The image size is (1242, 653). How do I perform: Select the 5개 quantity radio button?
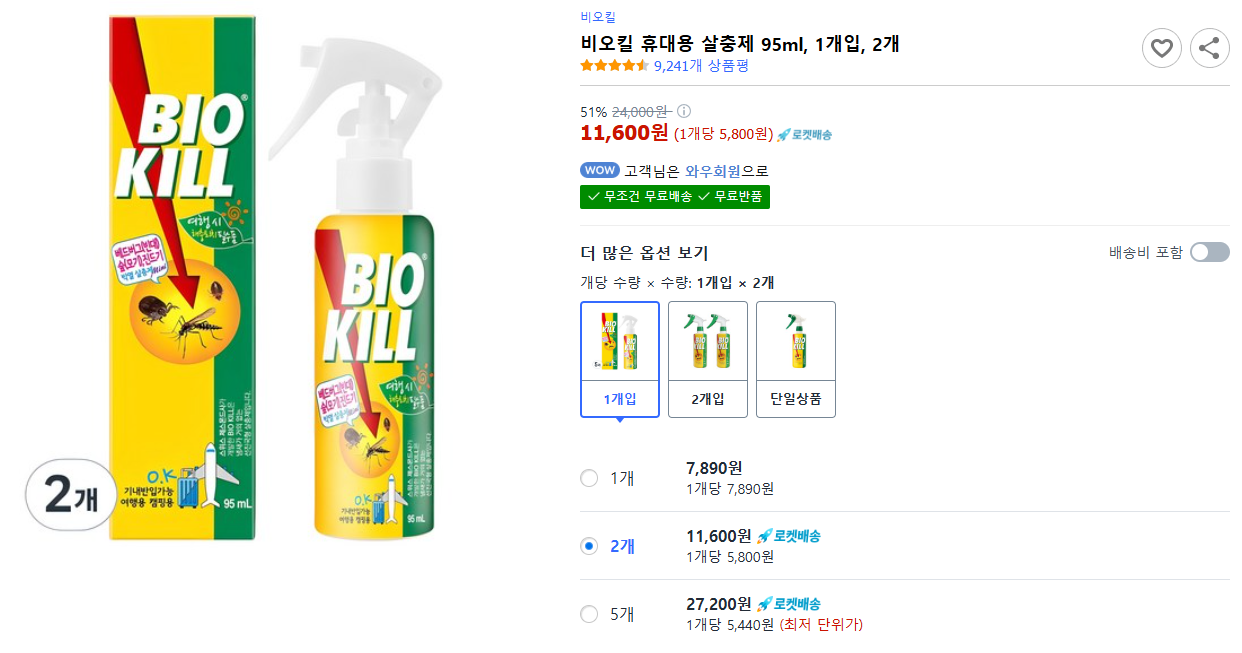589,614
